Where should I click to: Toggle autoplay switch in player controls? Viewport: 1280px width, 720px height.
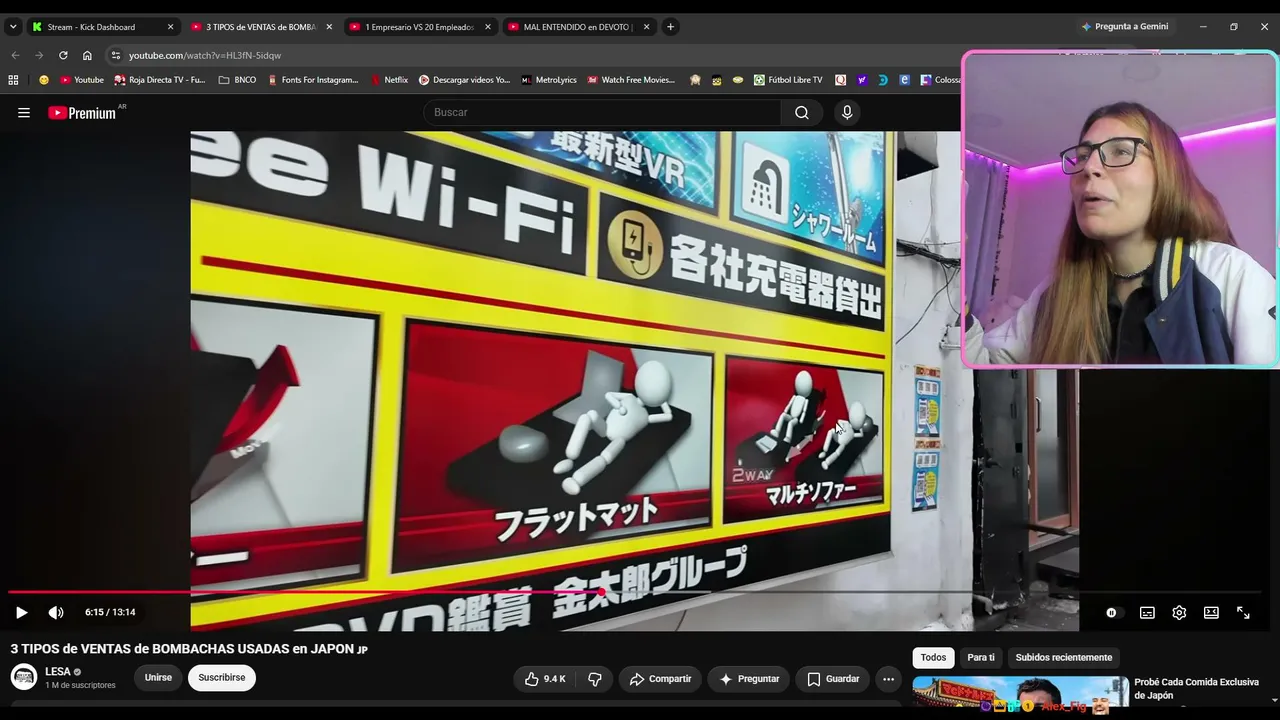1111,613
